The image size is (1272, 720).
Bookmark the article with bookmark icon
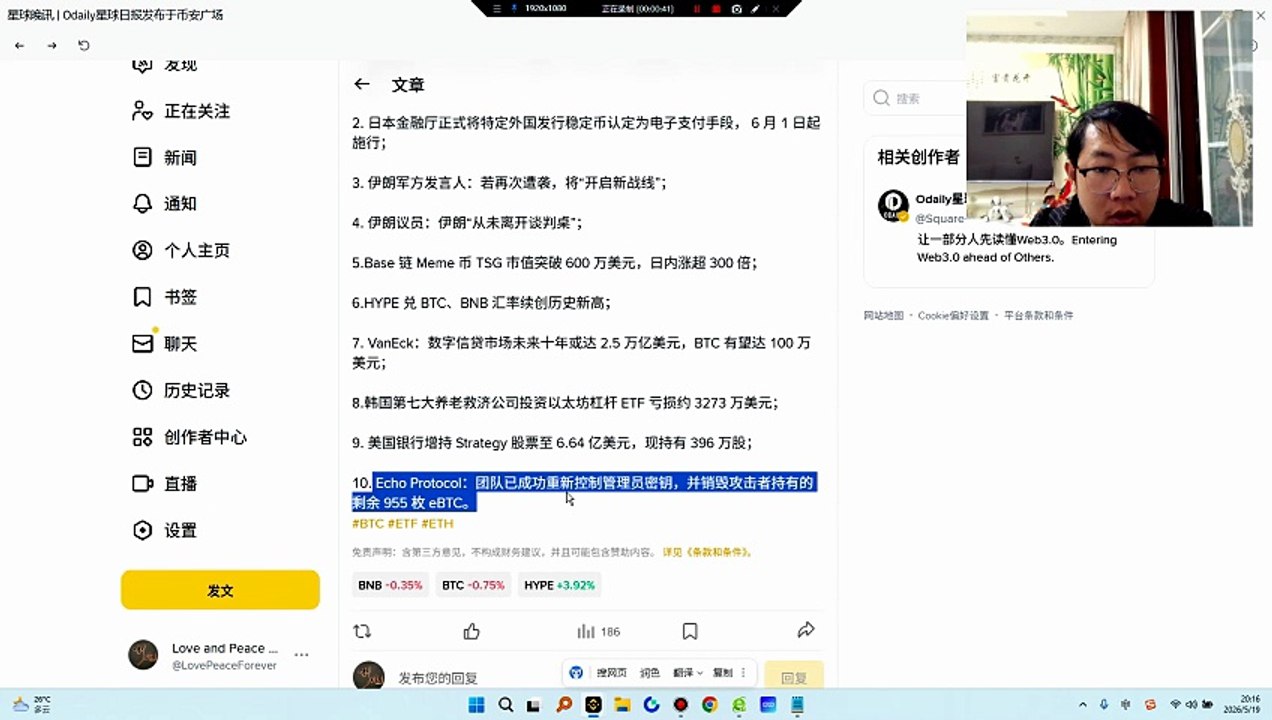(x=690, y=631)
